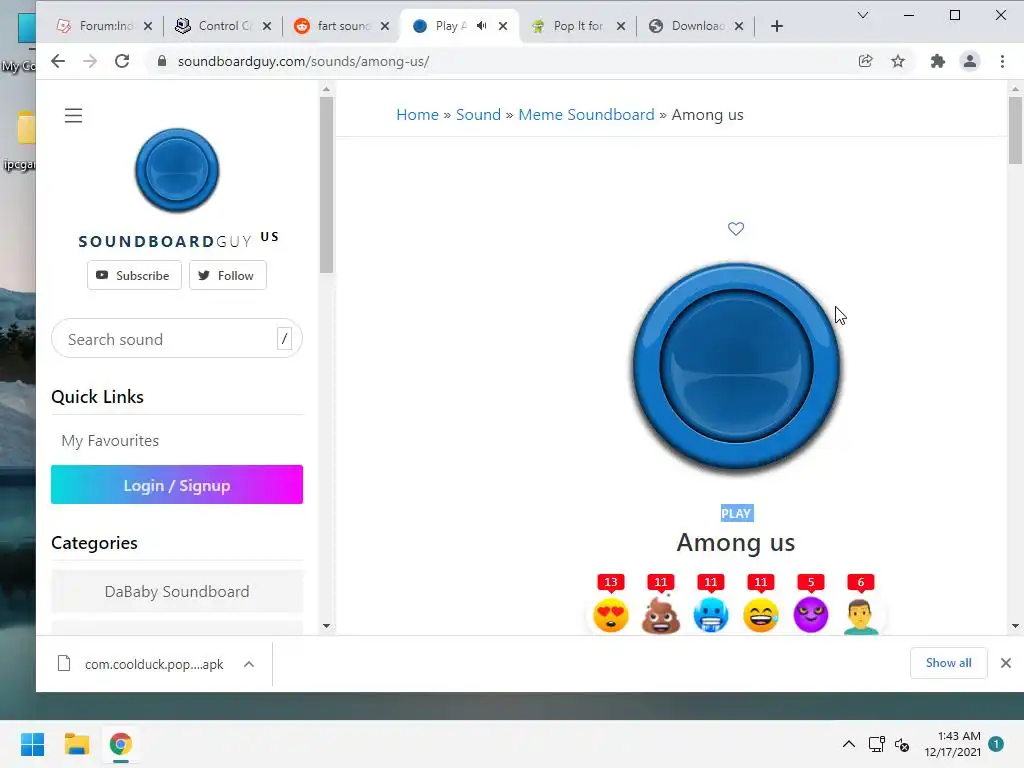
Task: Reload the current page
Action: point(122,61)
